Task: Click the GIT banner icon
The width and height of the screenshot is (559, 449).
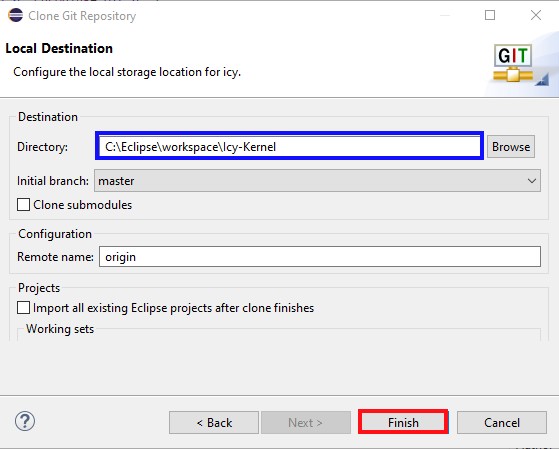Action: 513,63
